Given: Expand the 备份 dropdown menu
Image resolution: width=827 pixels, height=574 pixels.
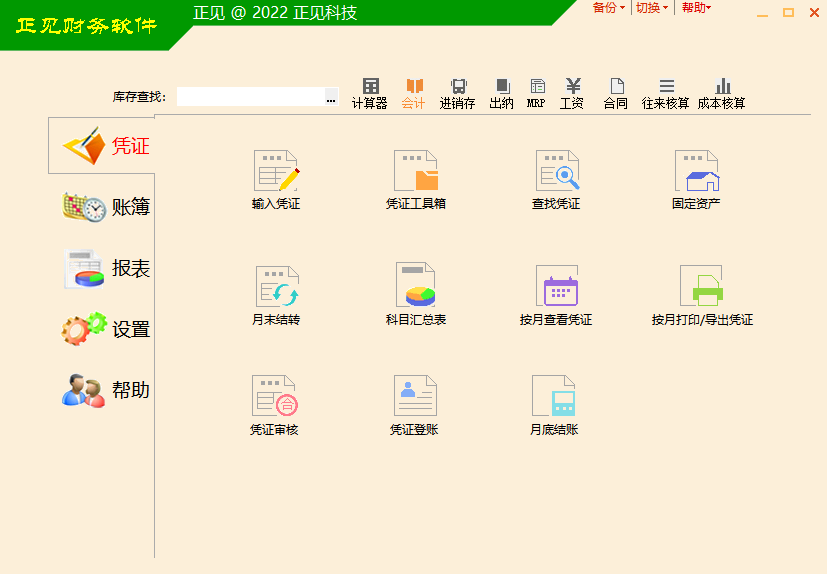Looking at the screenshot, I should 608,8.
